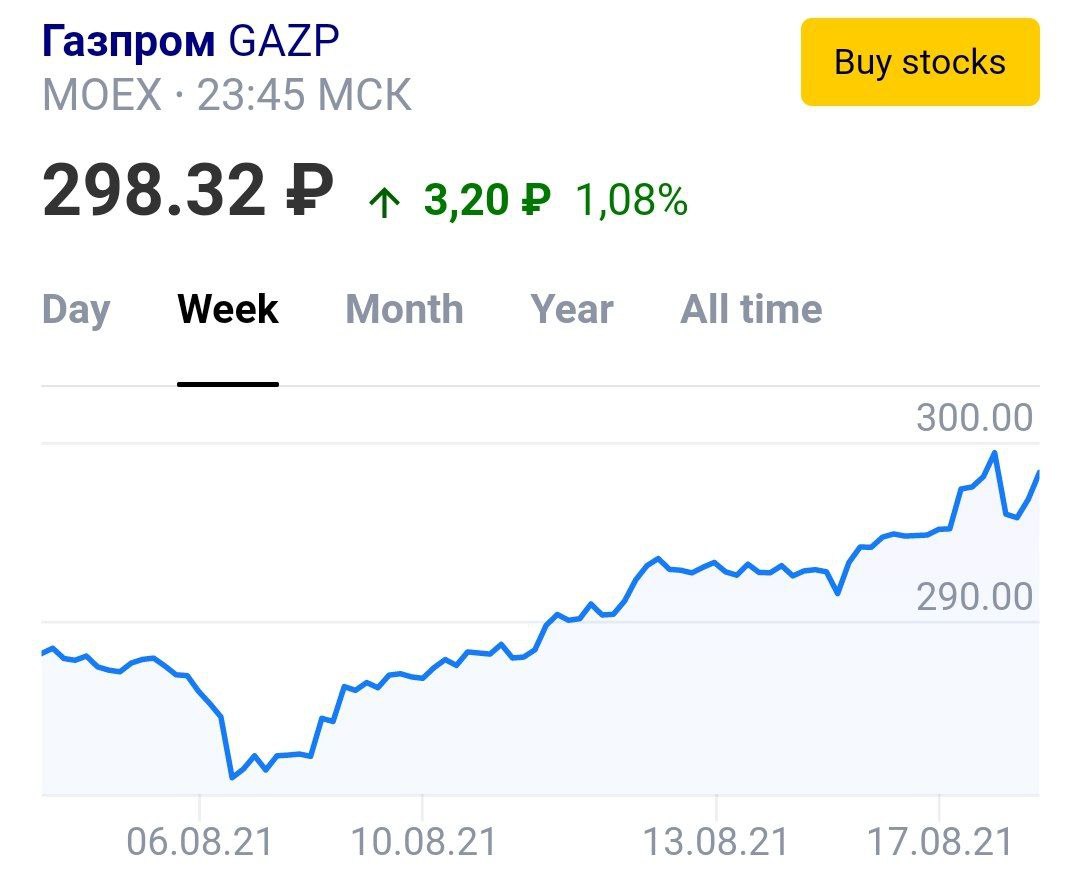Click the MOEX 23:45 МСК exchange label

[x=226, y=96]
